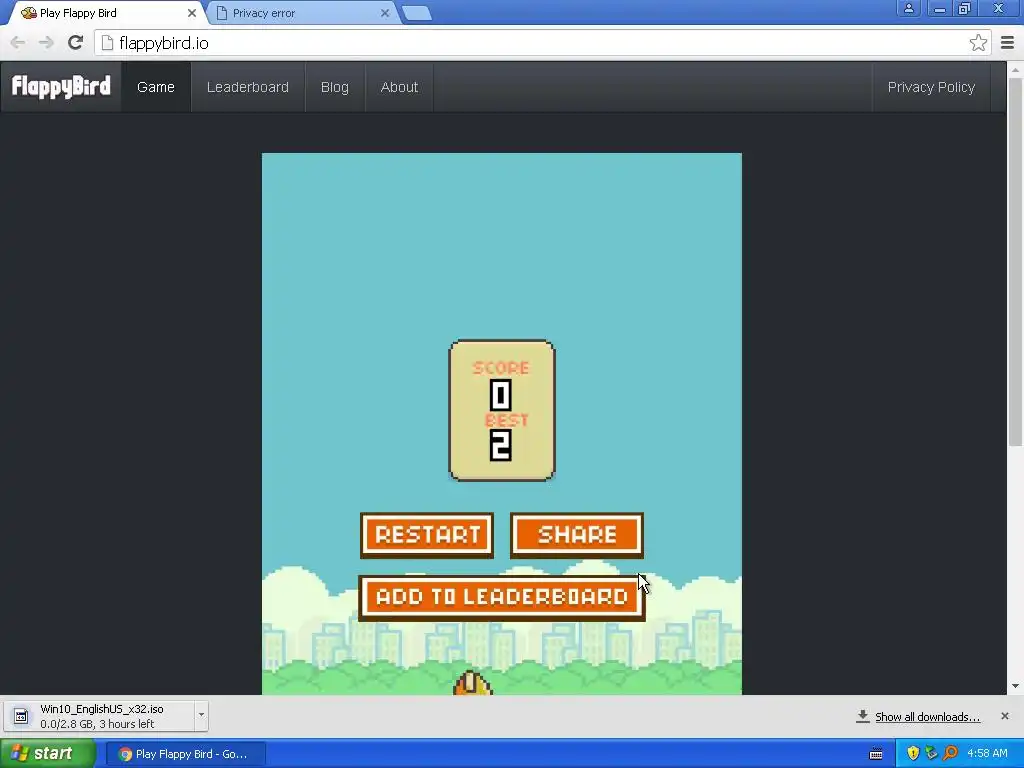
Task: Bookmark this page with the star icon
Action: (x=978, y=43)
